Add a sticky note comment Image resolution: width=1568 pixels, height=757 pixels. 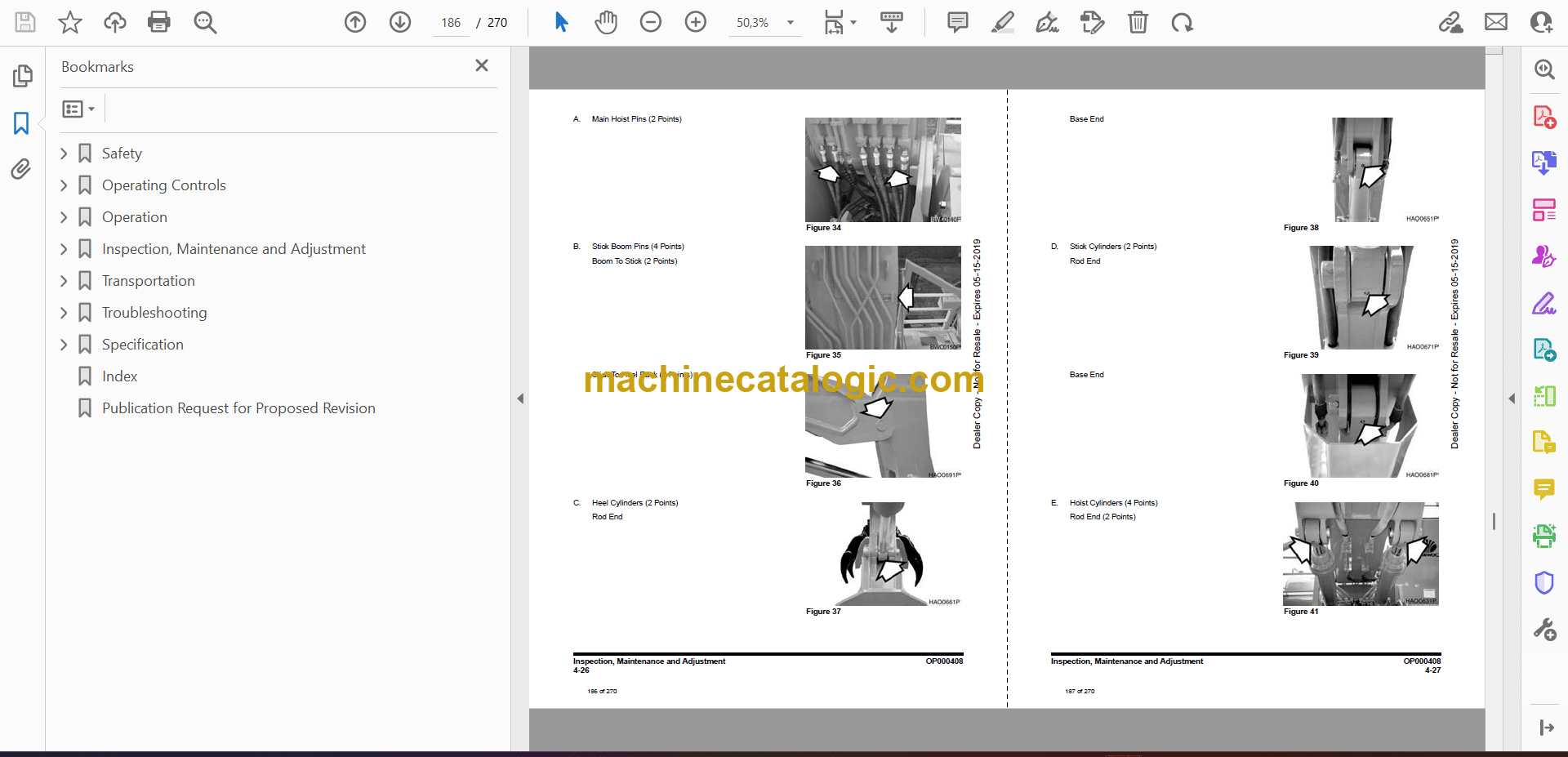click(958, 22)
